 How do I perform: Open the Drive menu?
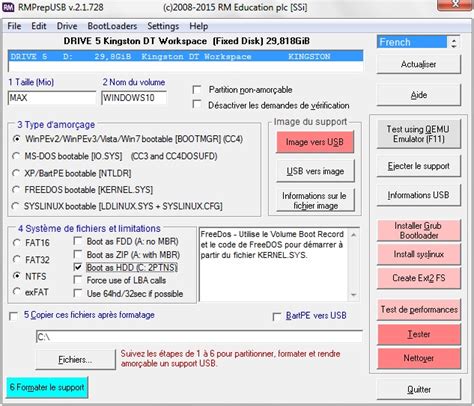(x=67, y=26)
